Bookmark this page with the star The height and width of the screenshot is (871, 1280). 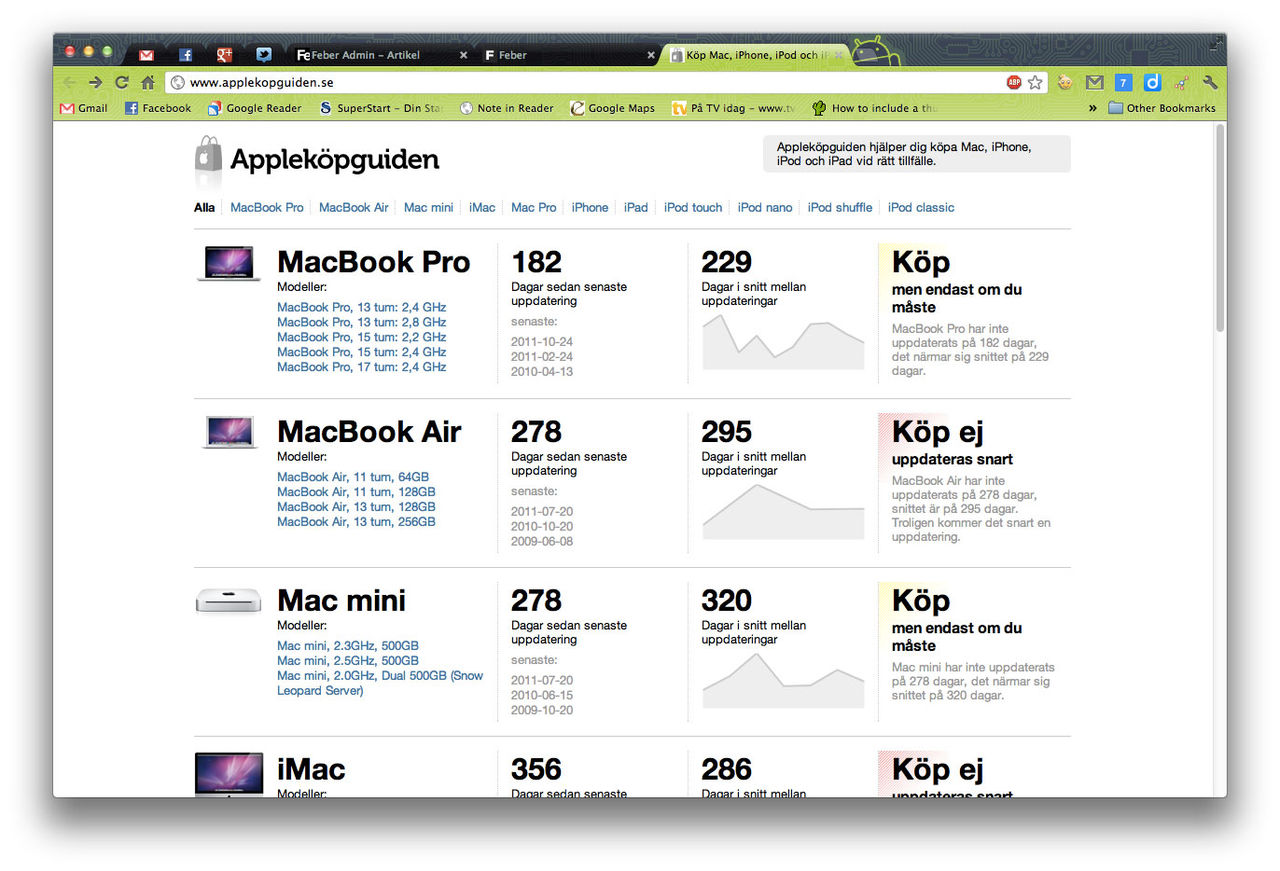[x=1035, y=82]
